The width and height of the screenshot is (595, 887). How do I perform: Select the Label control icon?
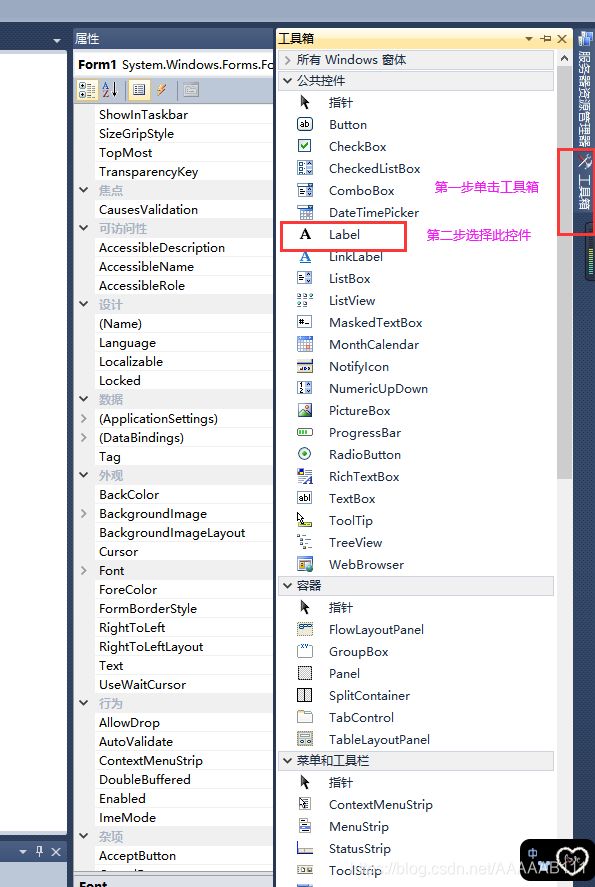click(304, 234)
